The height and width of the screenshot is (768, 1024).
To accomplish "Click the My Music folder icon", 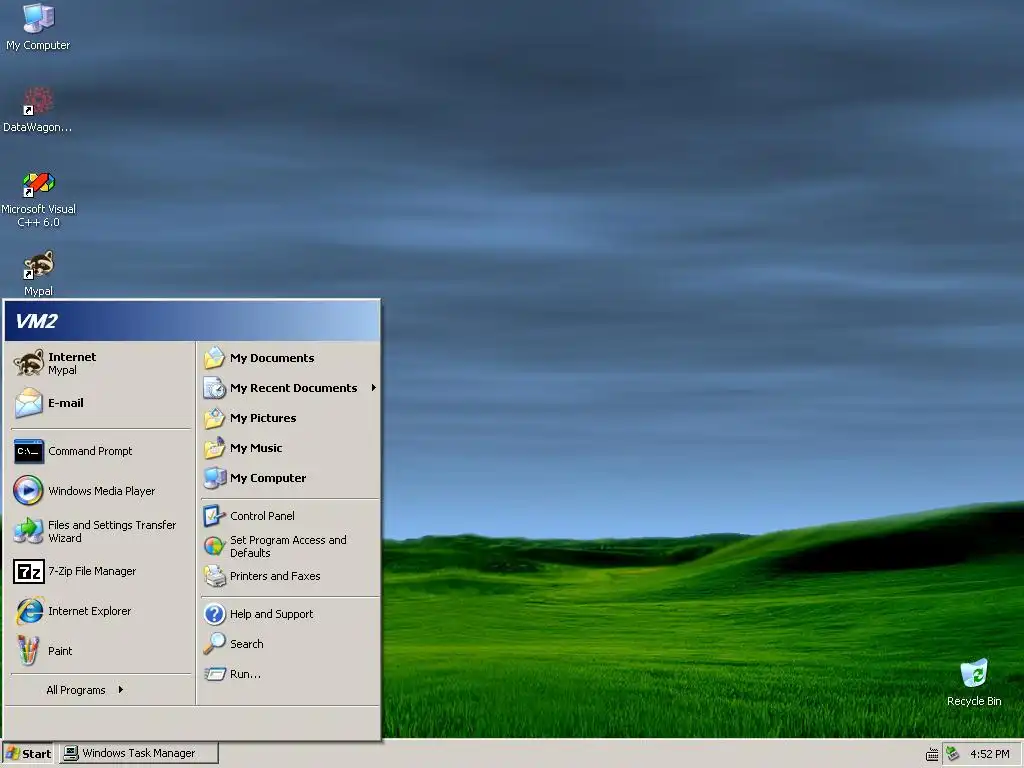I will coord(214,448).
